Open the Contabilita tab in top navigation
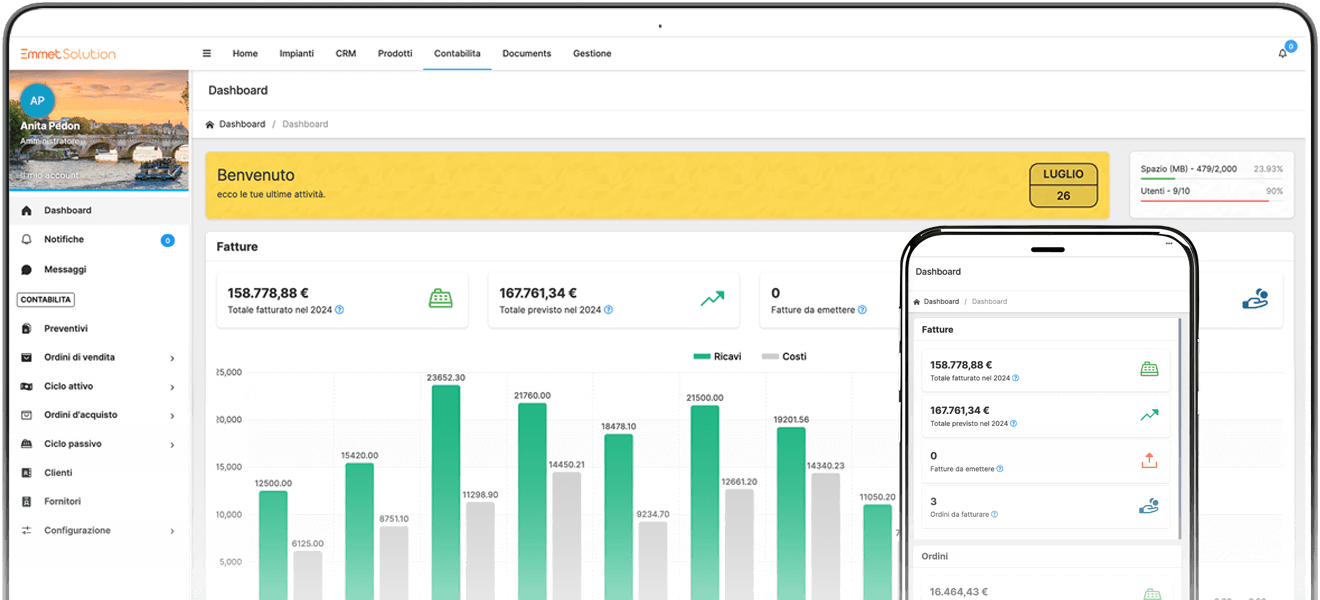Screen dimensions: 1320x600 point(457,54)
